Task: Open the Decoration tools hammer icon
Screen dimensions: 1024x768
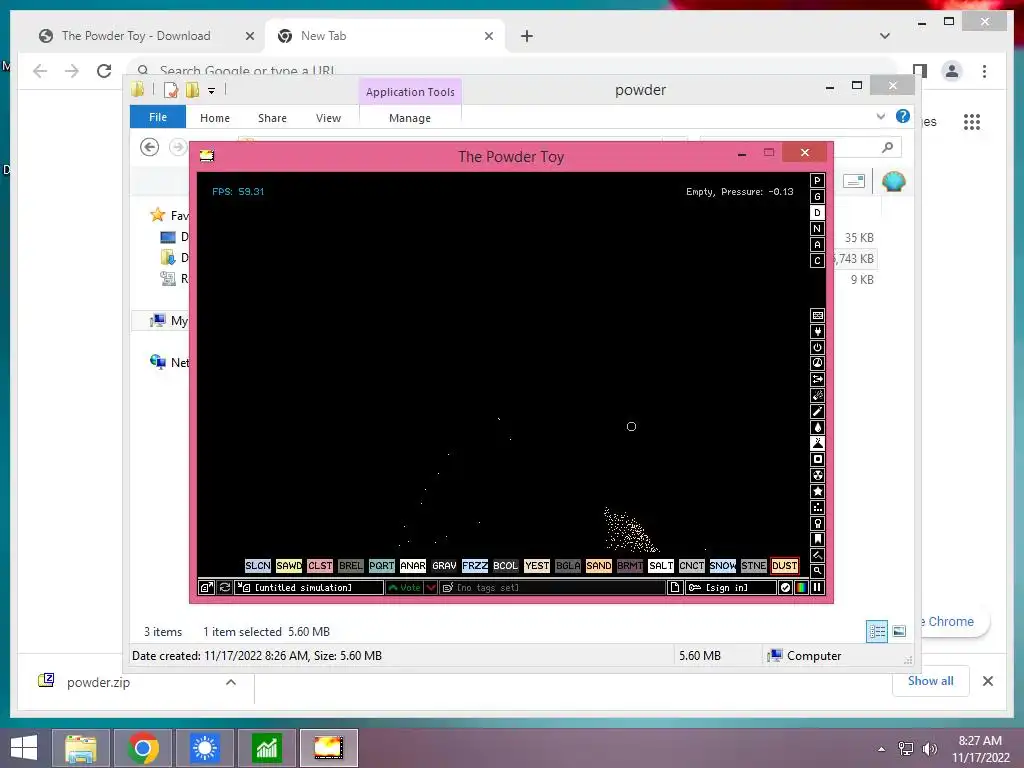Action: [x=817, y=555]
